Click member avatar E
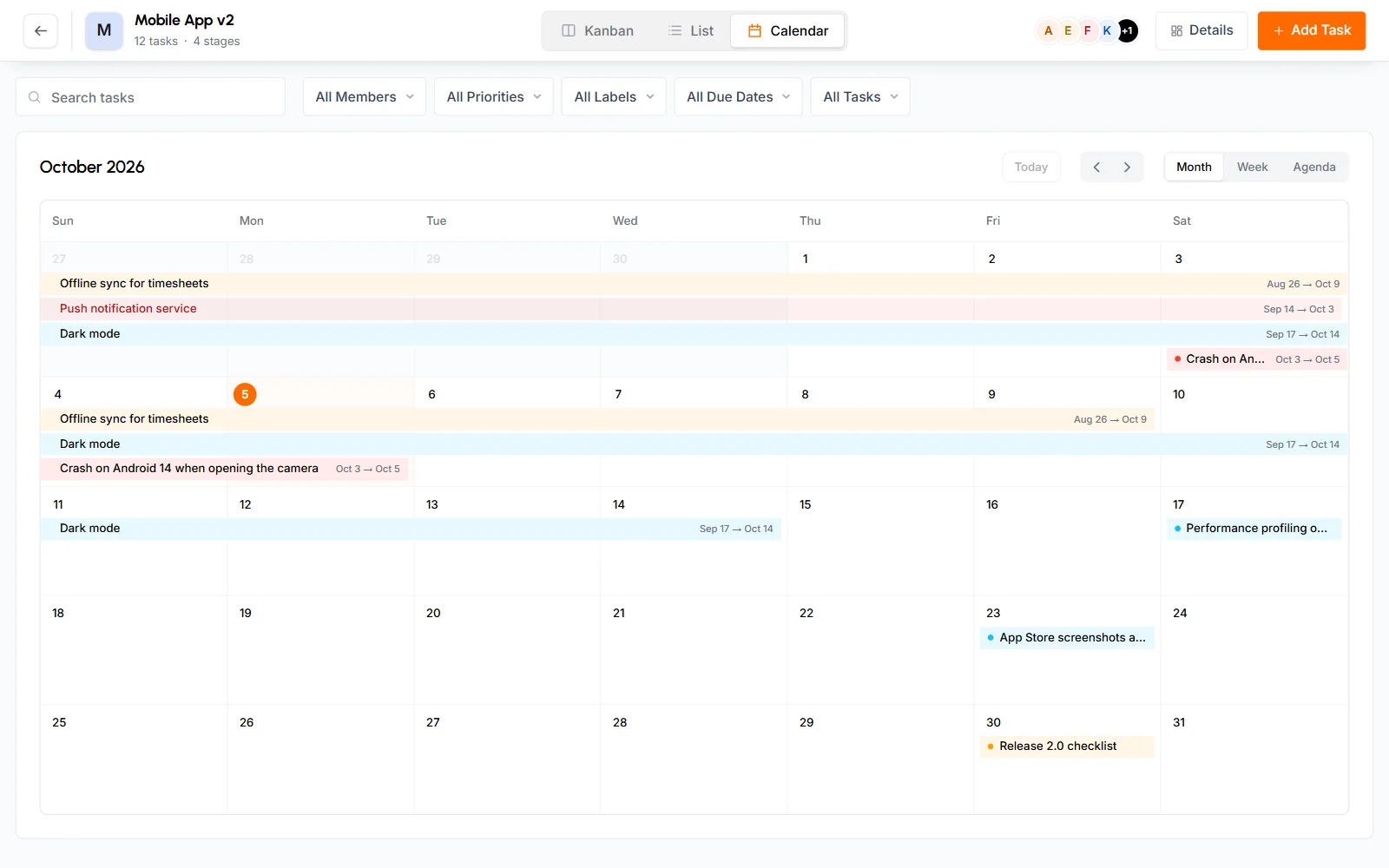1389x868 pixels. [1068, 30]
